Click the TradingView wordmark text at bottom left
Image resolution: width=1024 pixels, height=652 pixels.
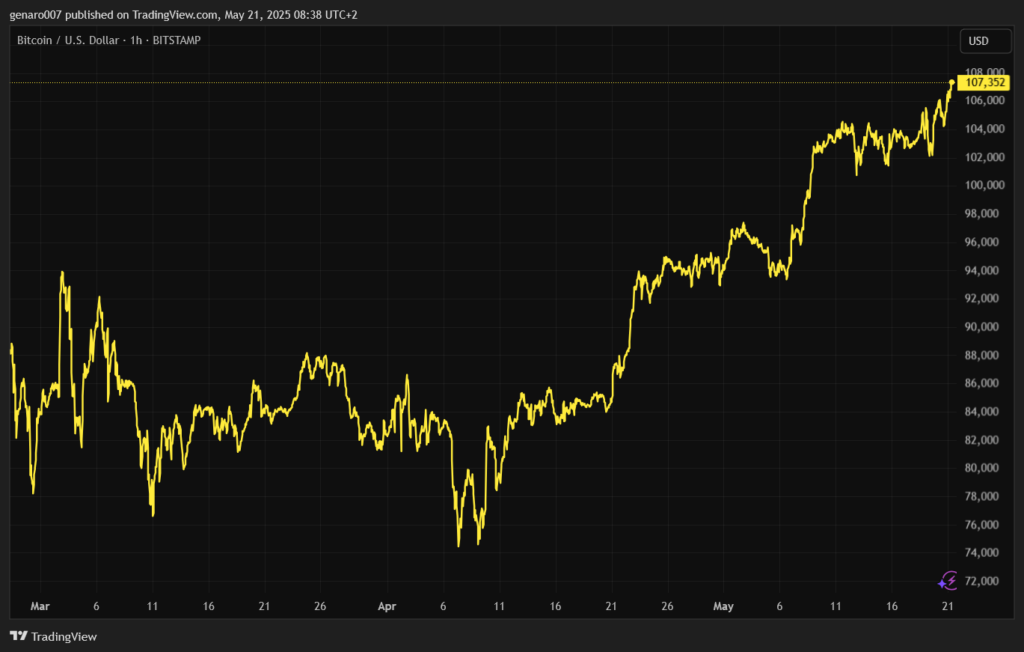[64, 636]
